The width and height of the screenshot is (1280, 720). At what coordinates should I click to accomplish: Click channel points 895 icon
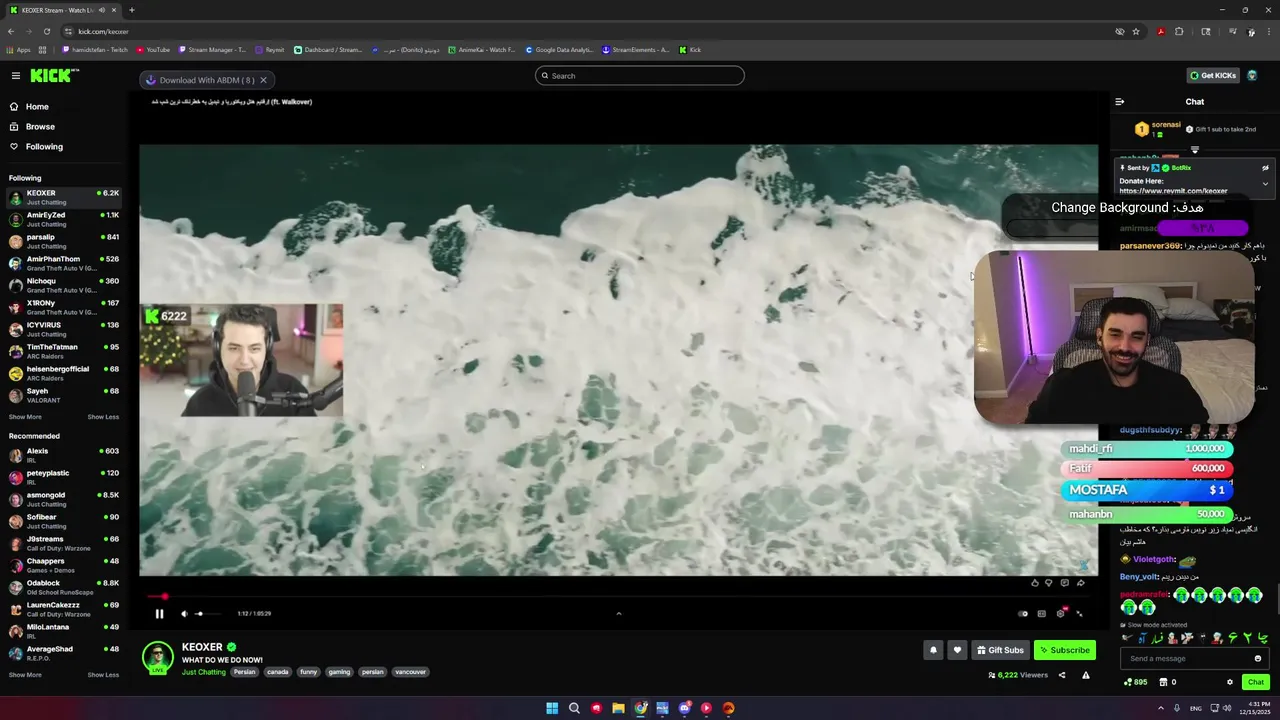[1136, 682]
